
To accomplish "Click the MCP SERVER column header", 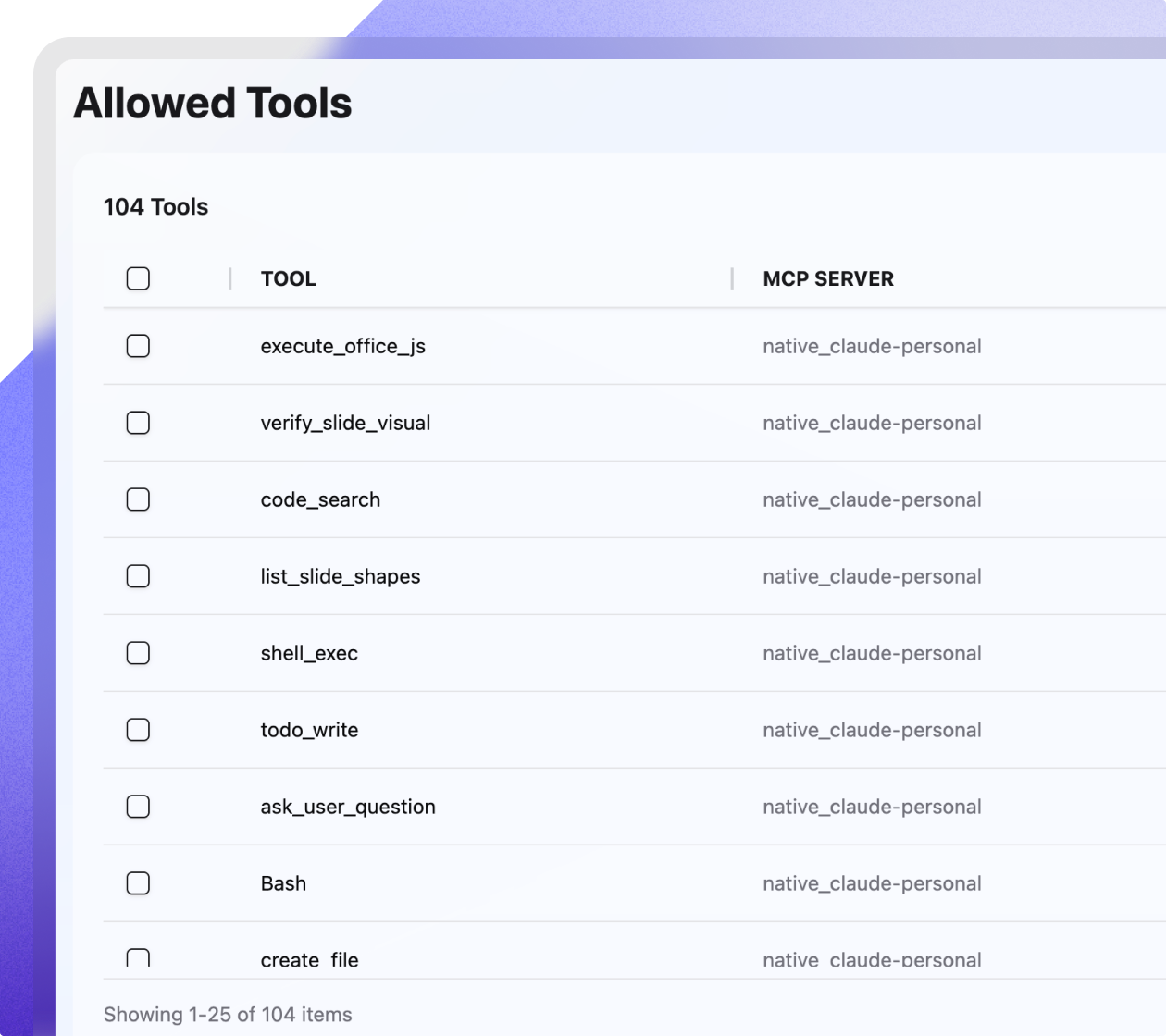I will 828,278.
